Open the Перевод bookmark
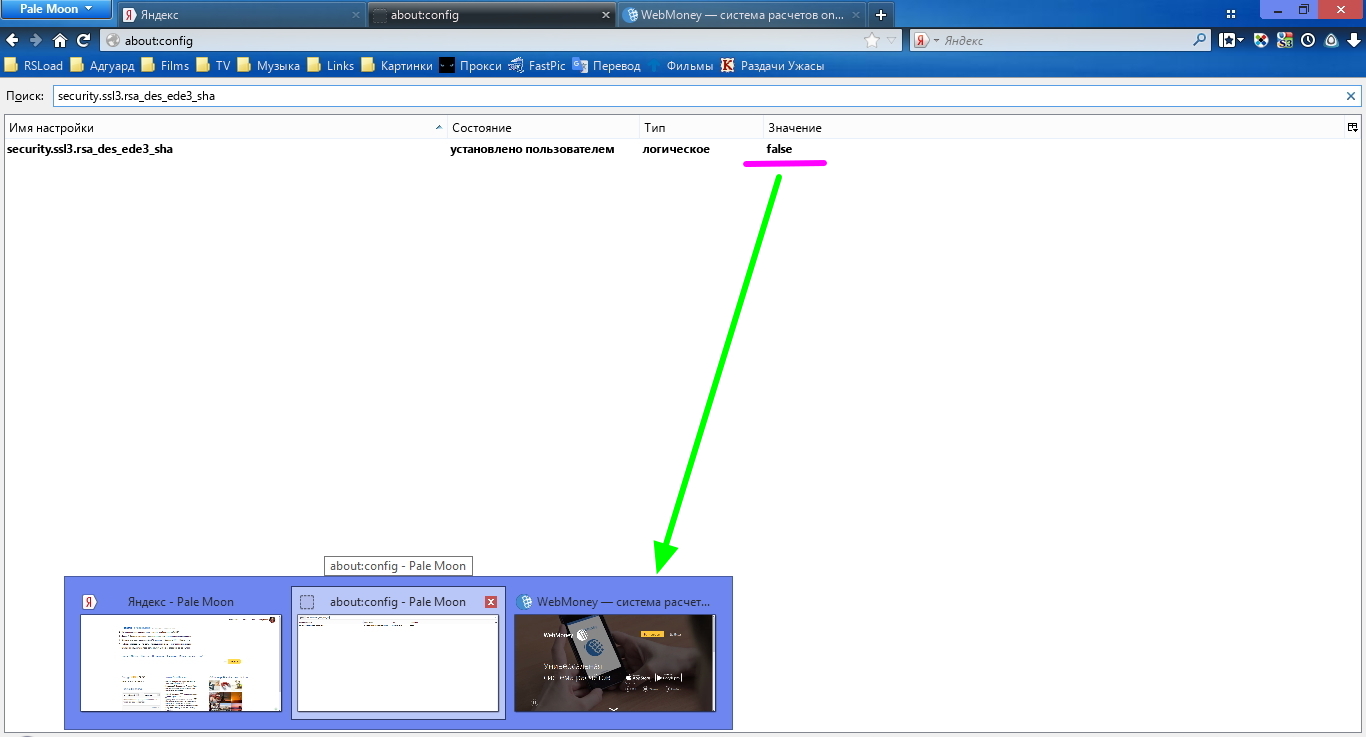1366x737 pixels. pyautogui.click(x=607, y=66)
